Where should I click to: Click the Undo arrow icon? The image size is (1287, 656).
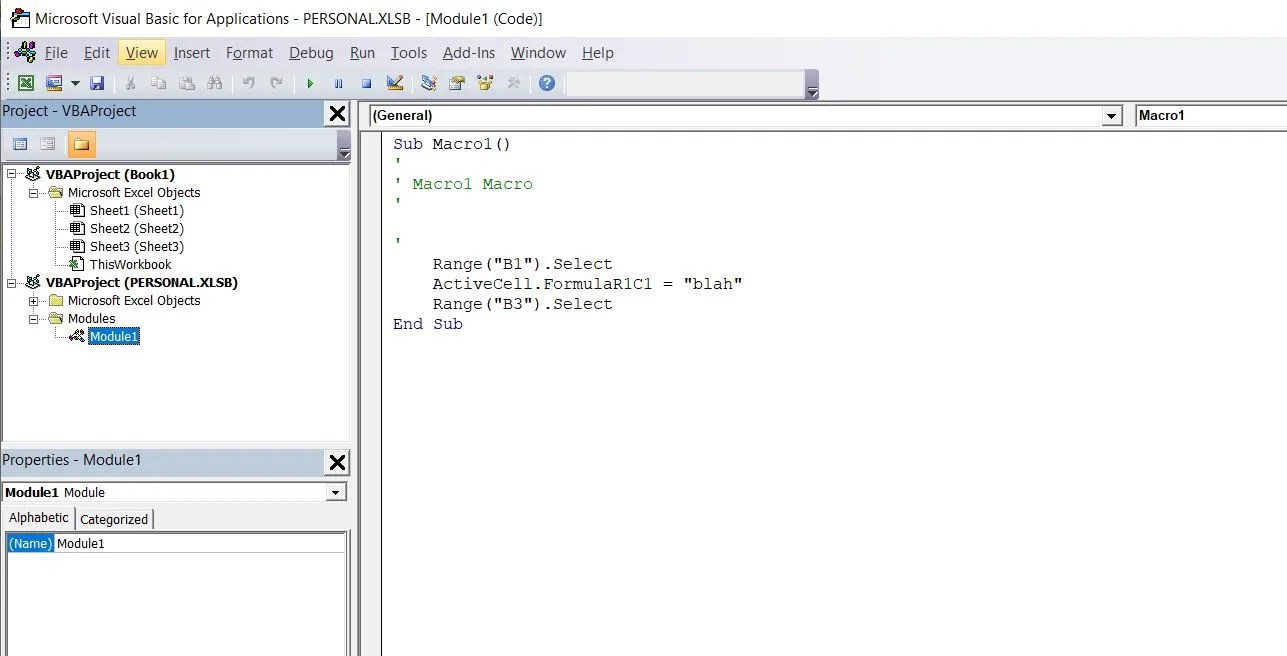point(248,83)
